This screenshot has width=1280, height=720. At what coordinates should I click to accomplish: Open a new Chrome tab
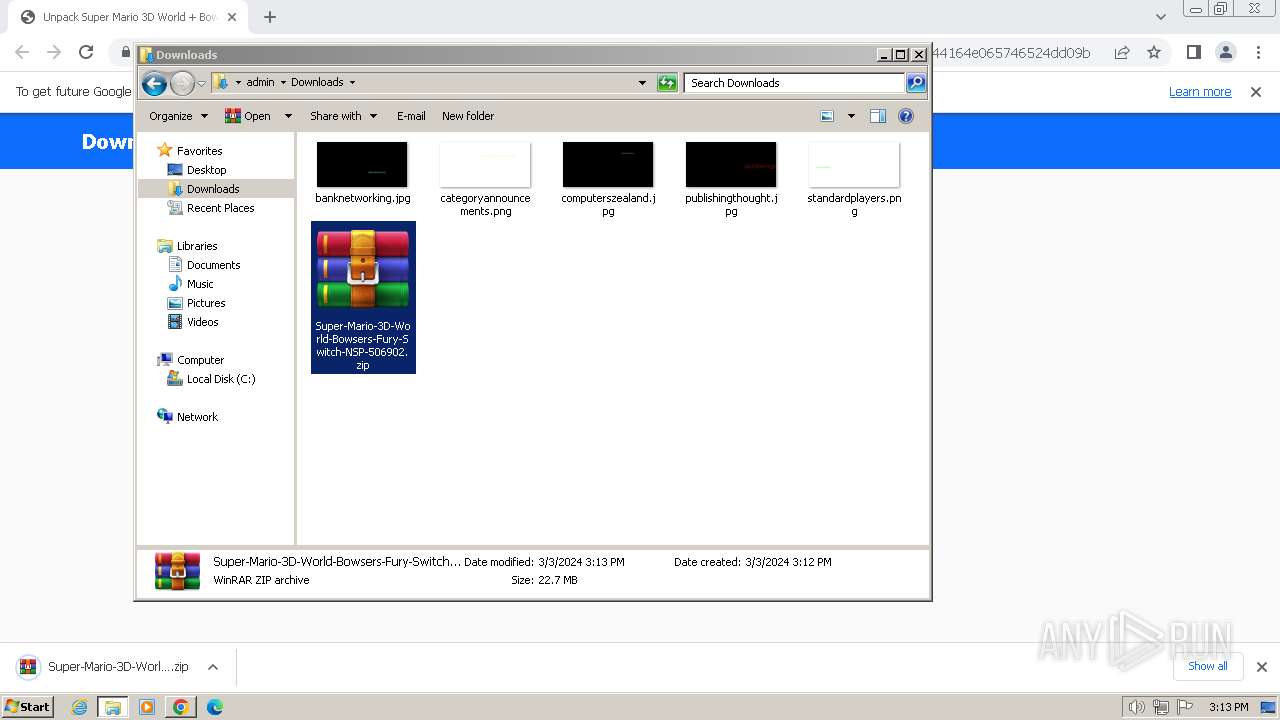click(x=270, y=17)
